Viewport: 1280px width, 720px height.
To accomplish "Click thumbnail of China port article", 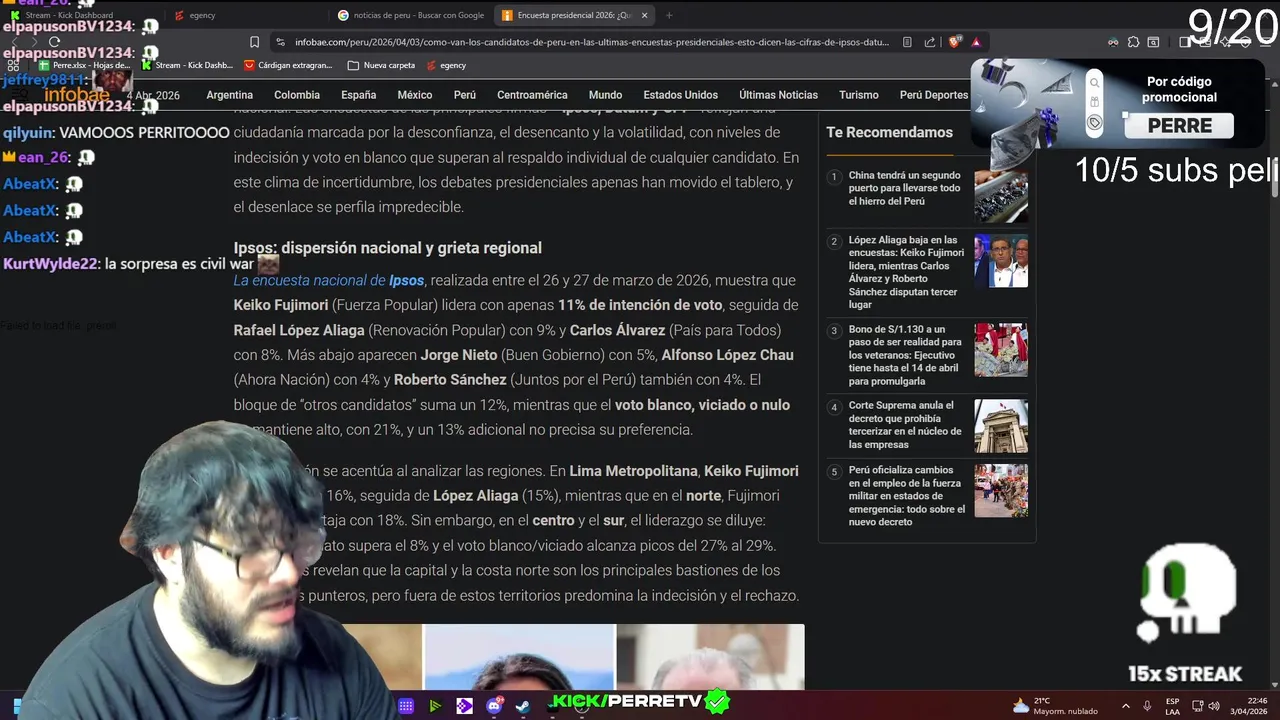I will click(1001, 196).
